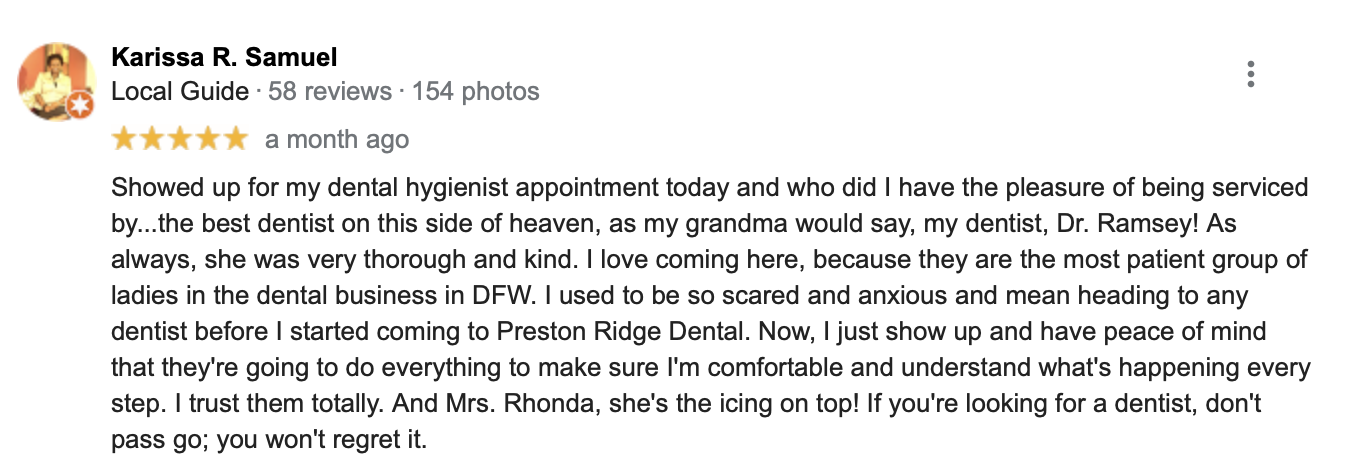The width and height of the screenshot is (1348, 460).
Task: Click the 'a month ago' timestamp
Action: point(337,139)
